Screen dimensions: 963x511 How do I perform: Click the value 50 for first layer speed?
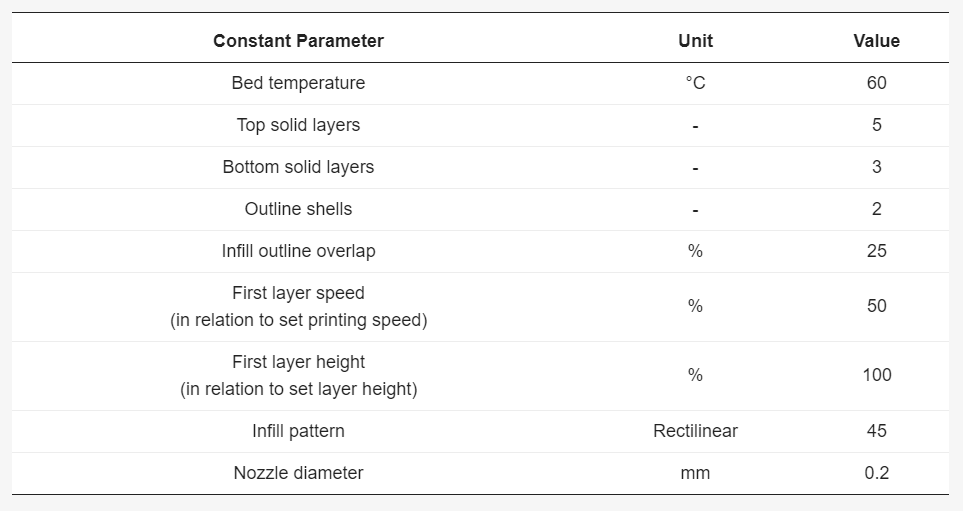click(876, 306)
